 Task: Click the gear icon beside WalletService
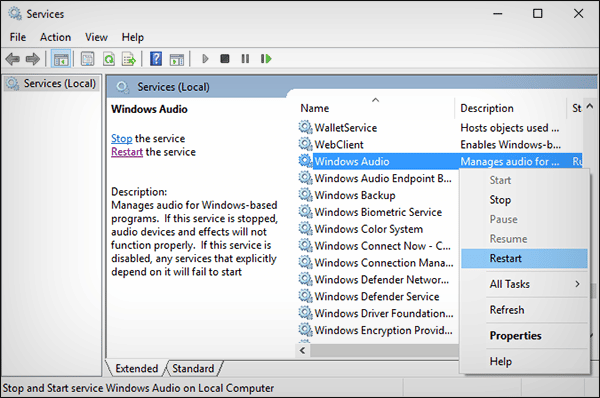[305, 127]
